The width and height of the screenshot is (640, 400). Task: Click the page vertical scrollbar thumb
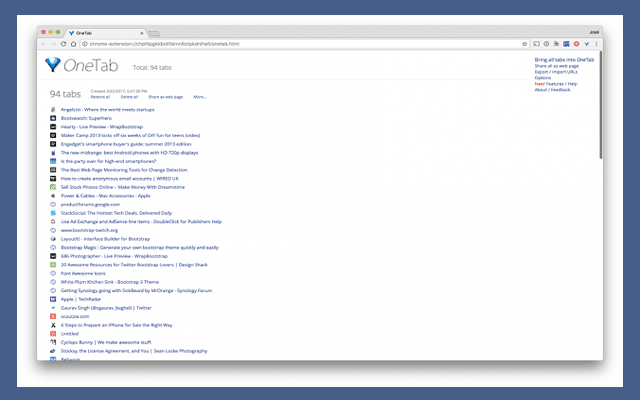click(x=601, y=104)
